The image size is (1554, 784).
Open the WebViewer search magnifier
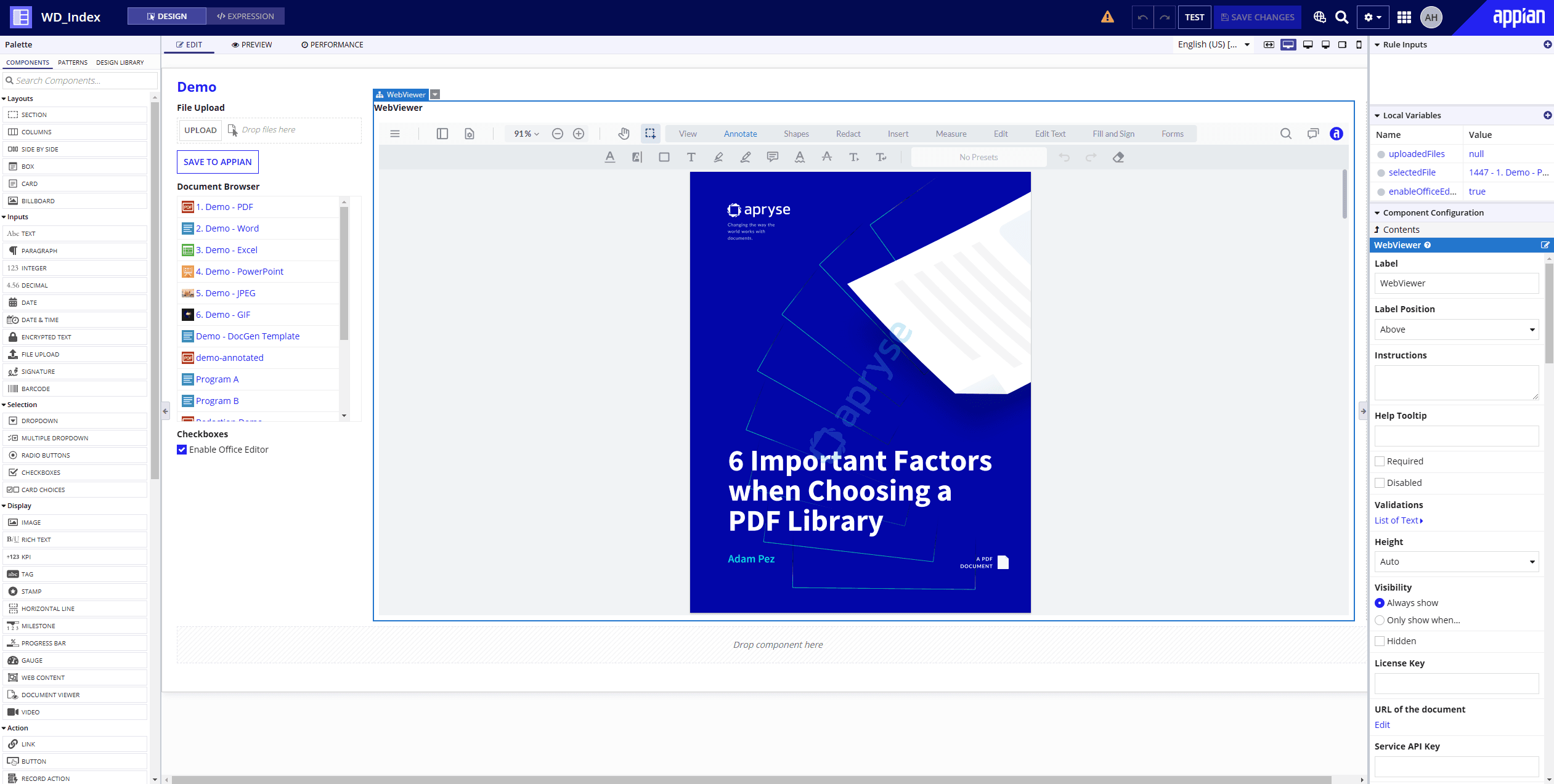point(1286,134)
